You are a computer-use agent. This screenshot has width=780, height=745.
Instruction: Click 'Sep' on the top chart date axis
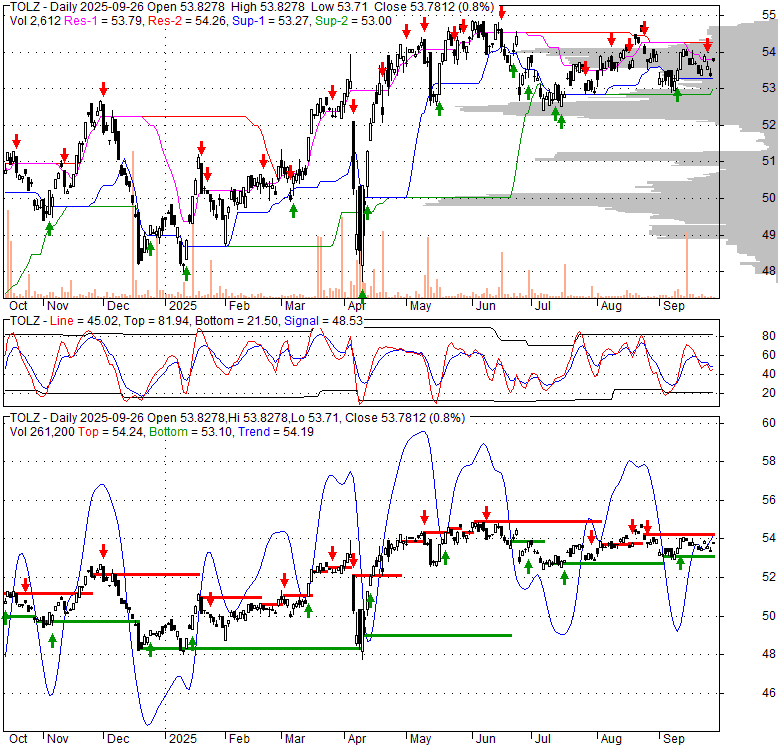pyautogui.click(x=674, y=306)
